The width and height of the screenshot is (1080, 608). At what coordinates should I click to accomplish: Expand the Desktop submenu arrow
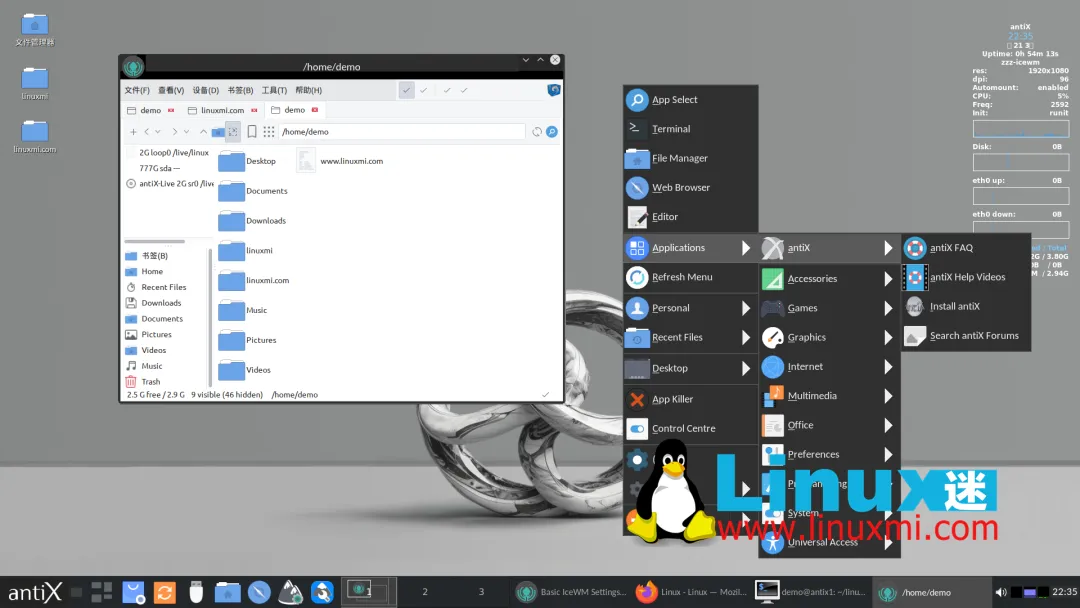746,368
